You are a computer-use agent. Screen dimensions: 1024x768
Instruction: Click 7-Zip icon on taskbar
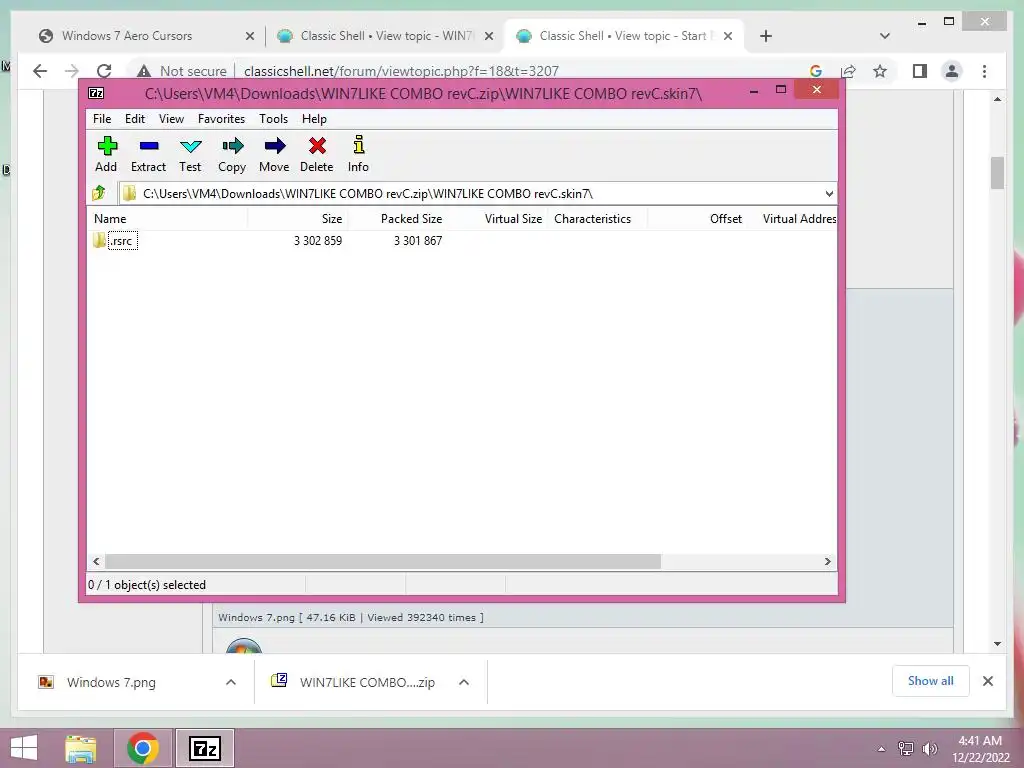(x=204, y=748)
